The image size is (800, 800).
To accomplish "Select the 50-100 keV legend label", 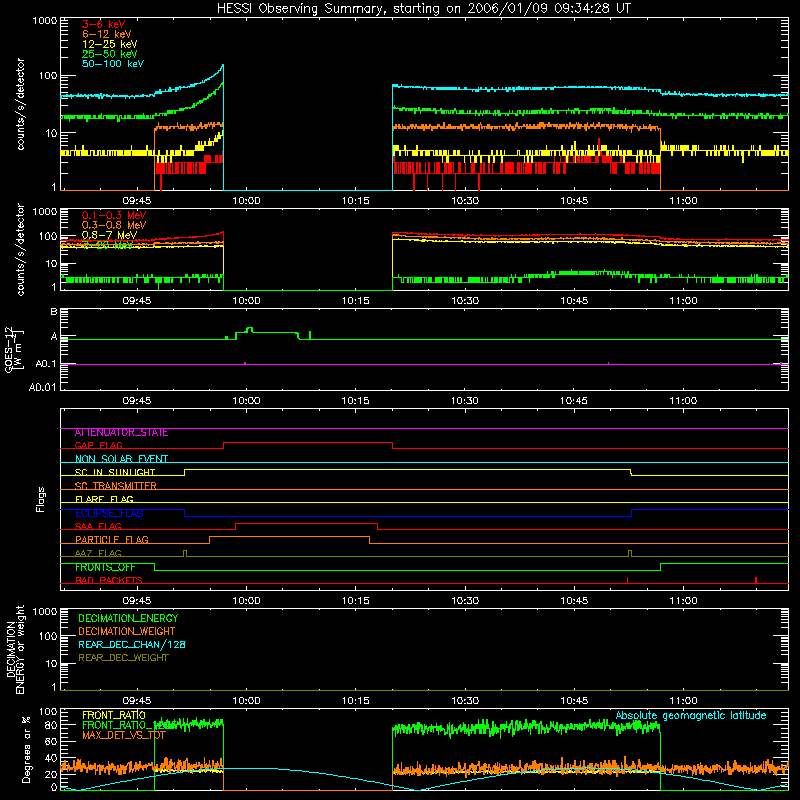I will point(113,64).
